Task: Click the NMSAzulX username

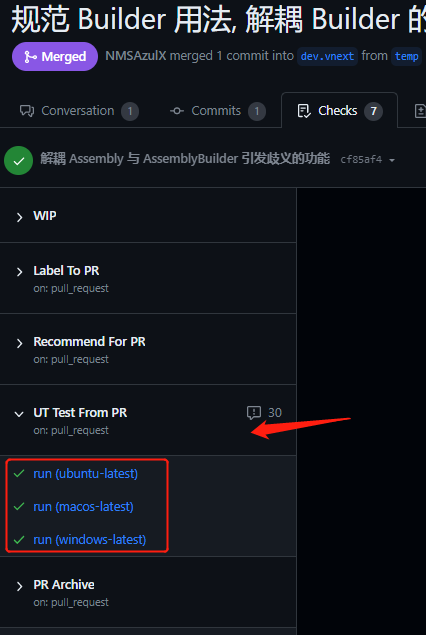Action: [136, 56]
